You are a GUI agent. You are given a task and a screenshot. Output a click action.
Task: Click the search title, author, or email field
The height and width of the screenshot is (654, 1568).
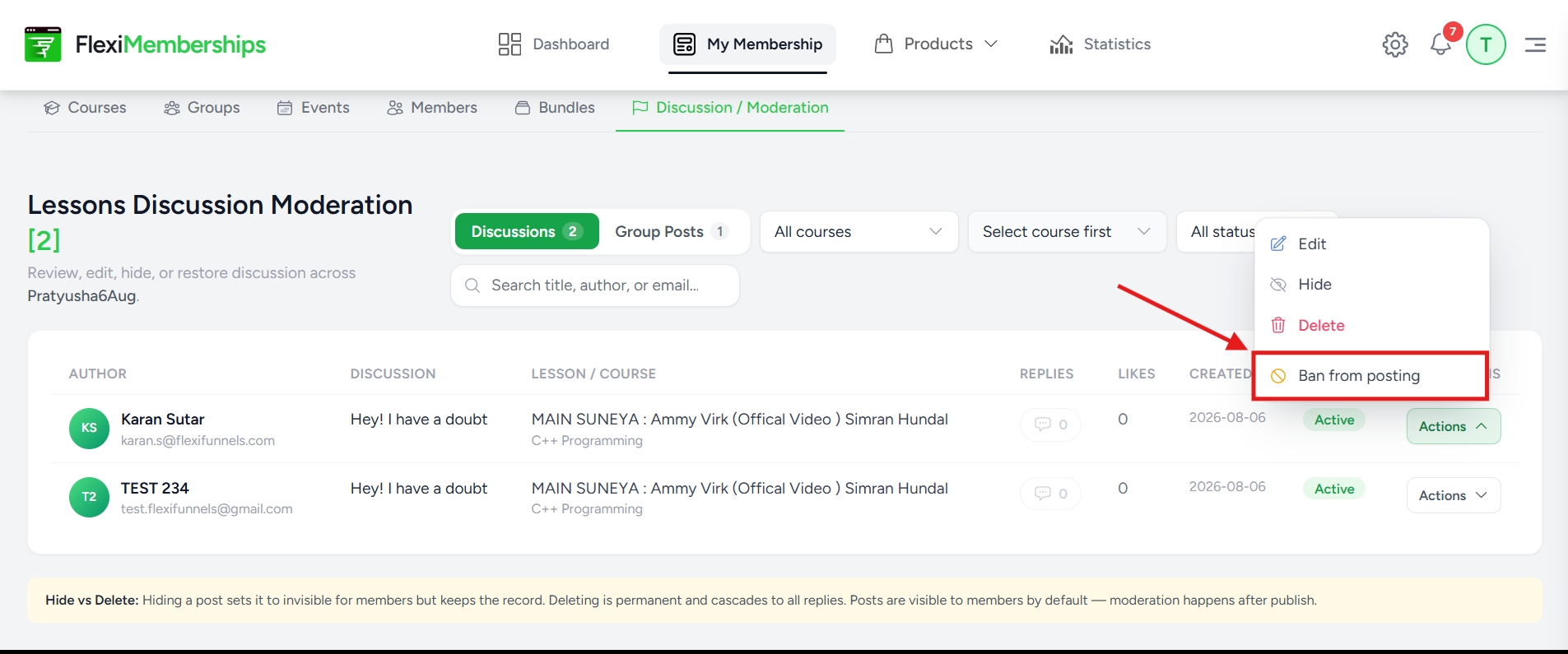[595, 285]
